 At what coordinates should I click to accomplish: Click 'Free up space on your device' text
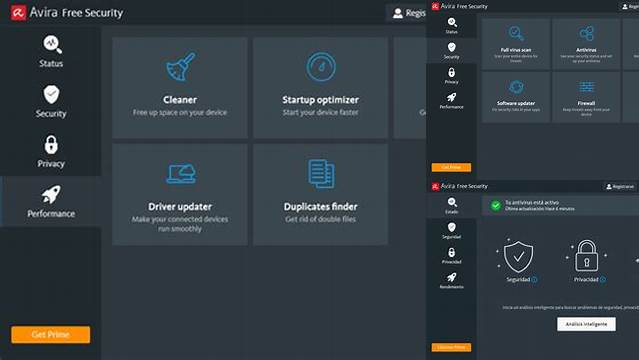[x=180, y=113]
